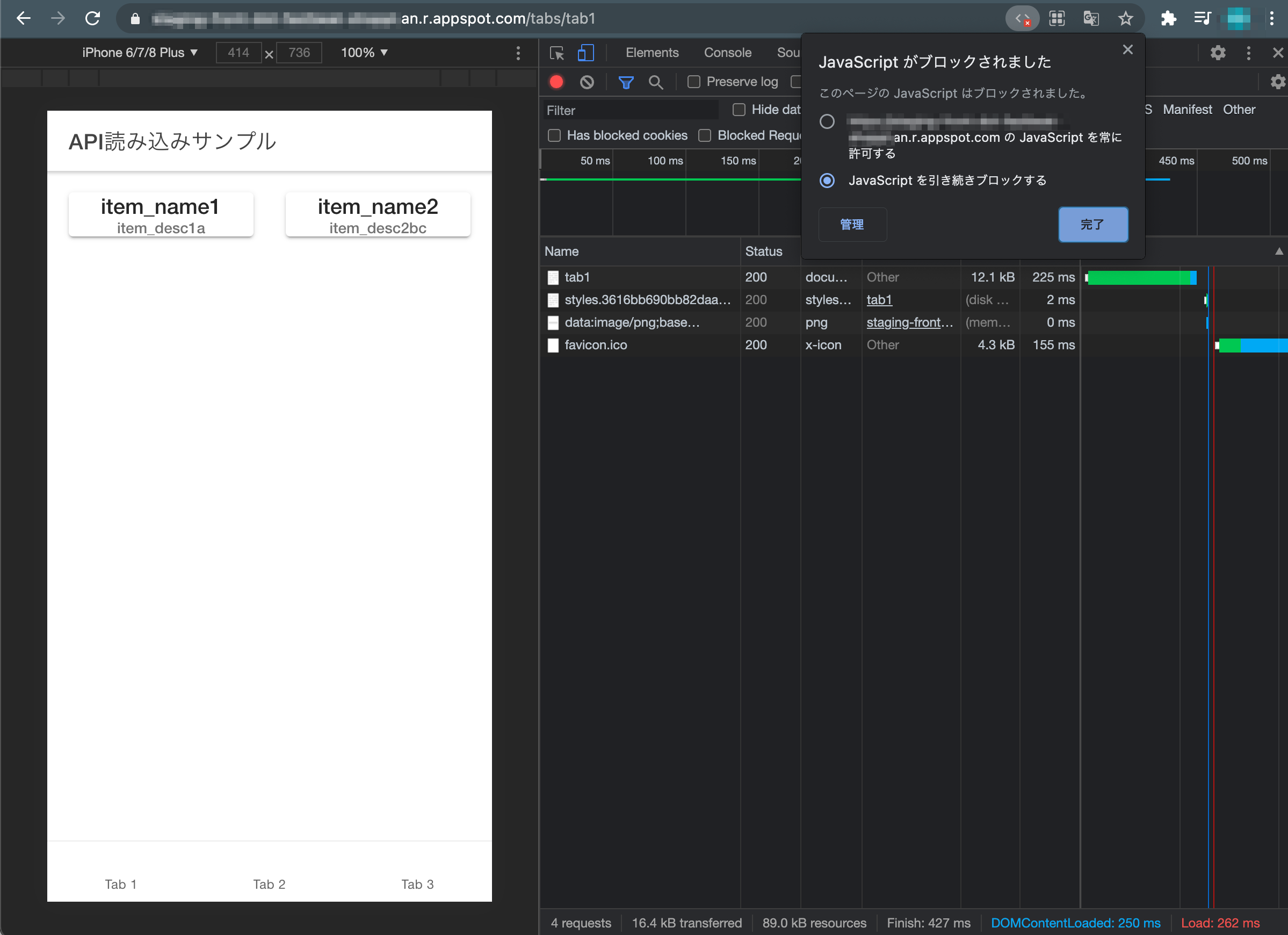The height and width of the screenshot is (935, 1288).
Task: Open device toolbar more options menu
Action: 518,53
